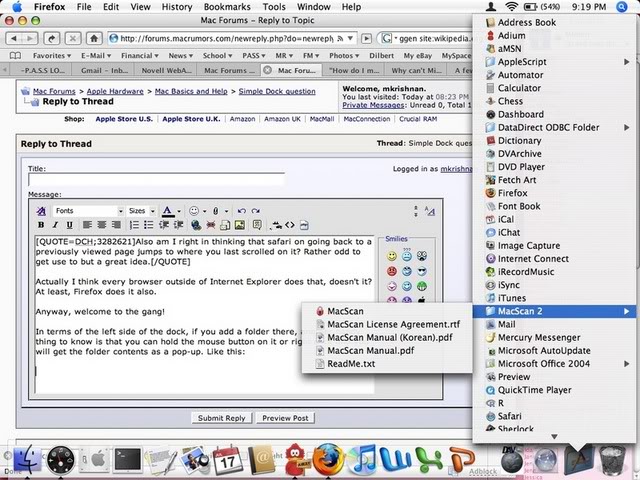The image size is (640, 480).
Task: Open Private Messages link
Action: [373, 105]
